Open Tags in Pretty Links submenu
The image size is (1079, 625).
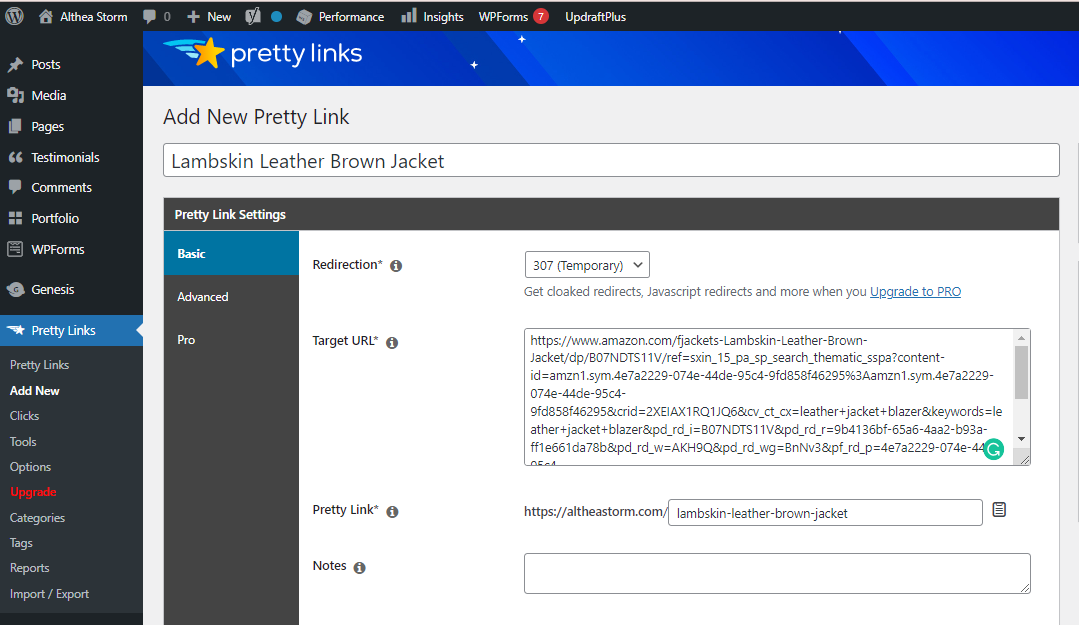pos(21,543)
